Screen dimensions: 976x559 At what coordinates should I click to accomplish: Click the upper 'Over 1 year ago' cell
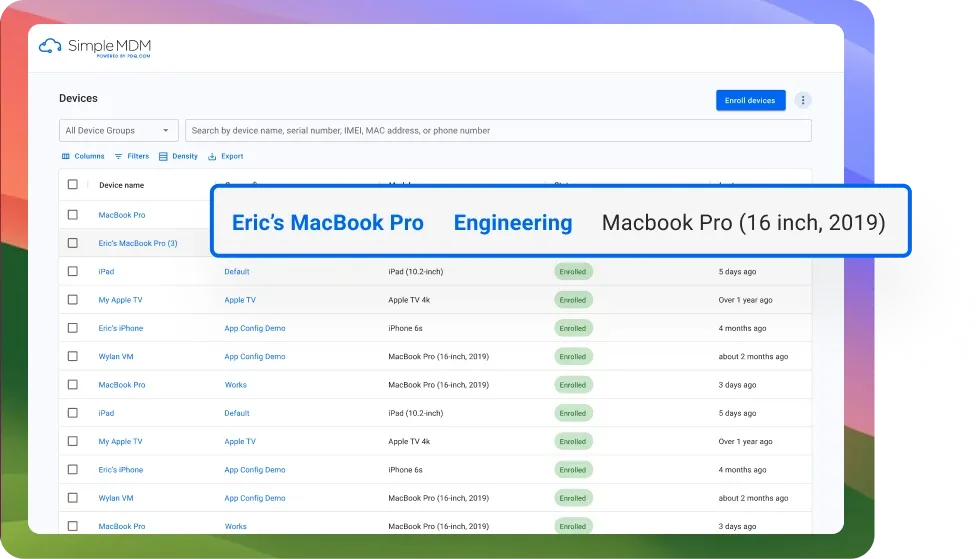(745, 300)
